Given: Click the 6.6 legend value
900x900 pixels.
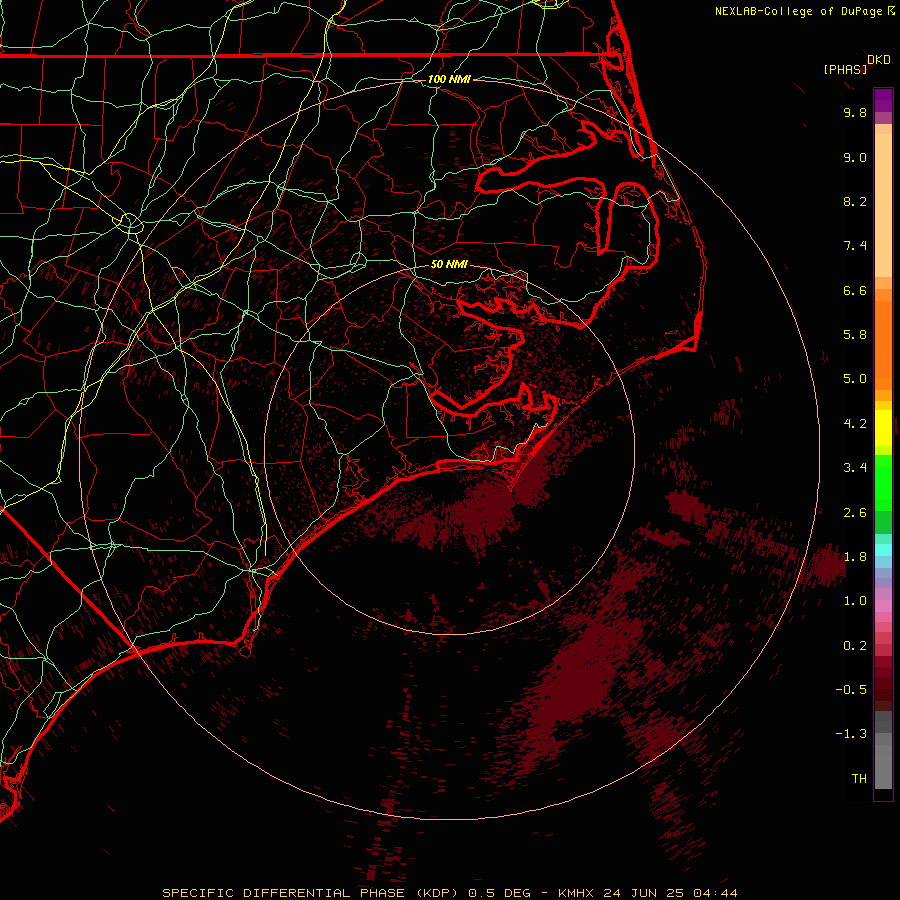Looking at the screenshot, I should [x=855, y=290].
